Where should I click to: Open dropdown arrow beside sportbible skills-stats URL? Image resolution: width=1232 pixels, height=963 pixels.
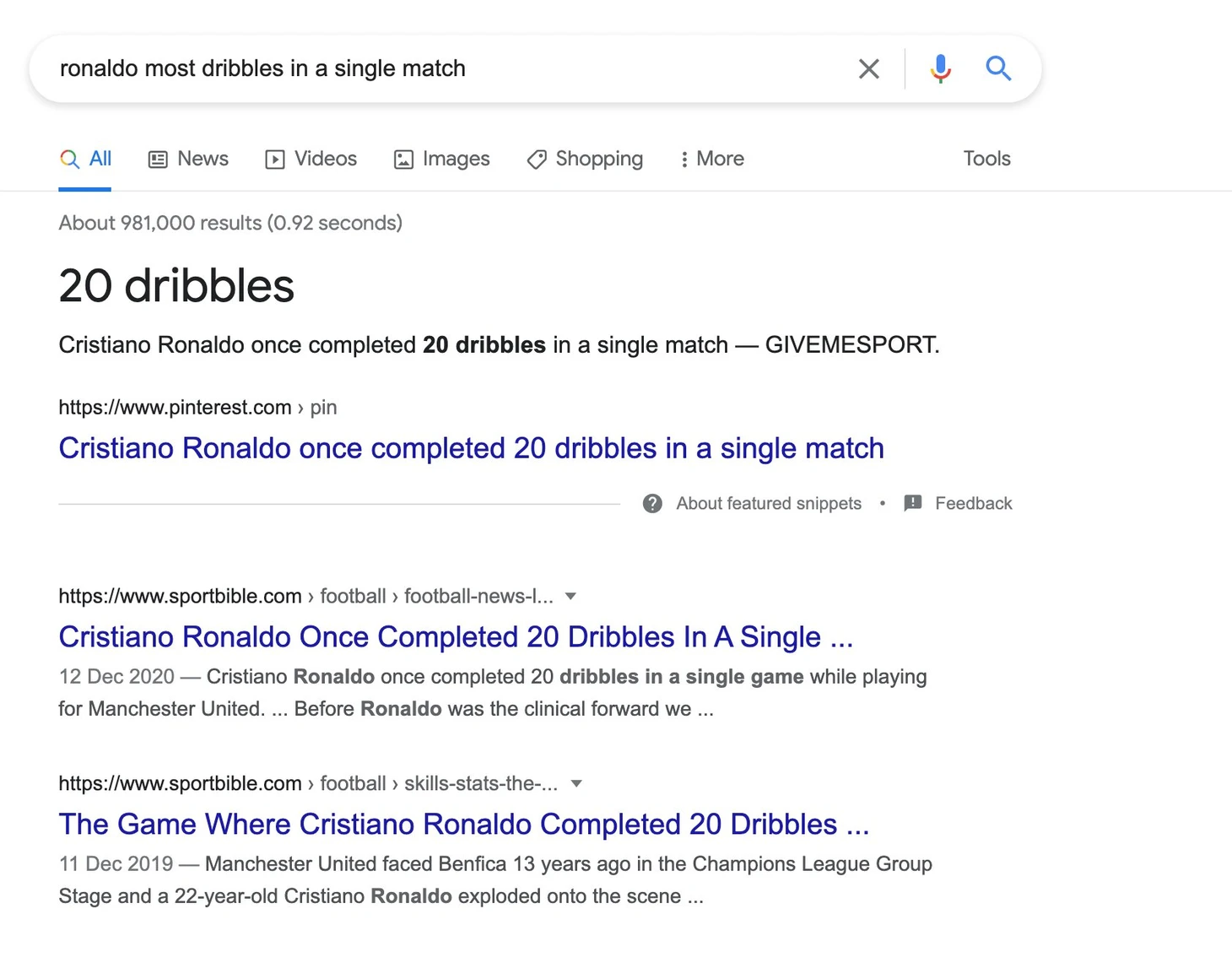[576, 784]
